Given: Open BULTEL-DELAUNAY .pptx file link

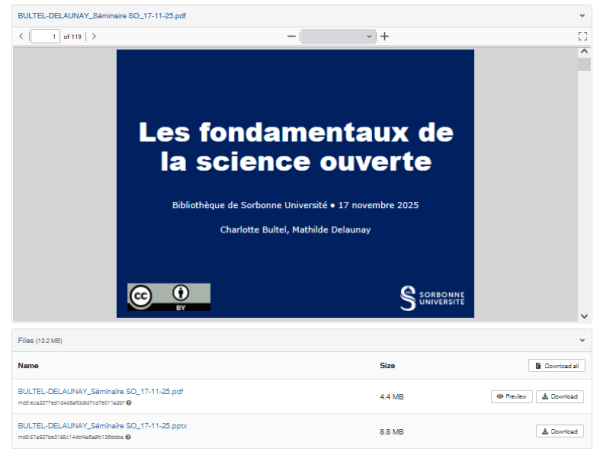Looking at the screenshot, I should 102,426.
